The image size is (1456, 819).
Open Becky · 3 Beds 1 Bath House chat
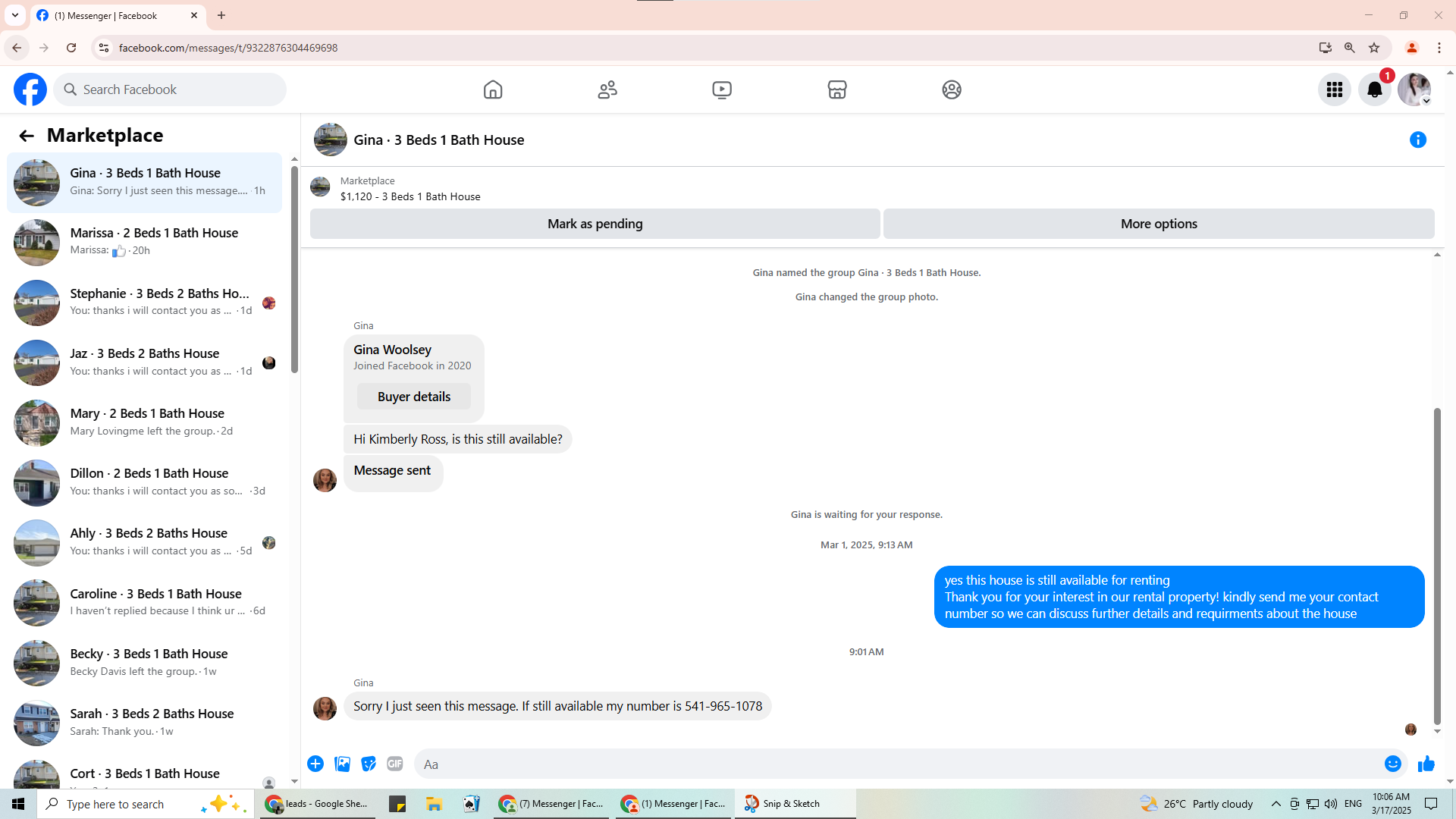(x=144, y=663)
